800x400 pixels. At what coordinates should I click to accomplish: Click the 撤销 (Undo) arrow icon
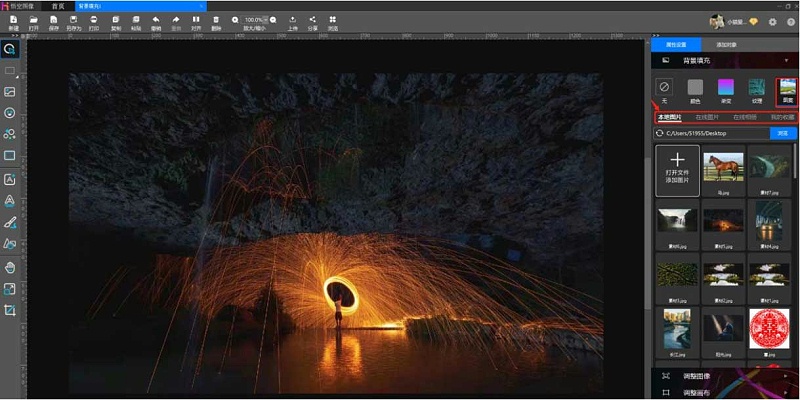click(157, 21)
